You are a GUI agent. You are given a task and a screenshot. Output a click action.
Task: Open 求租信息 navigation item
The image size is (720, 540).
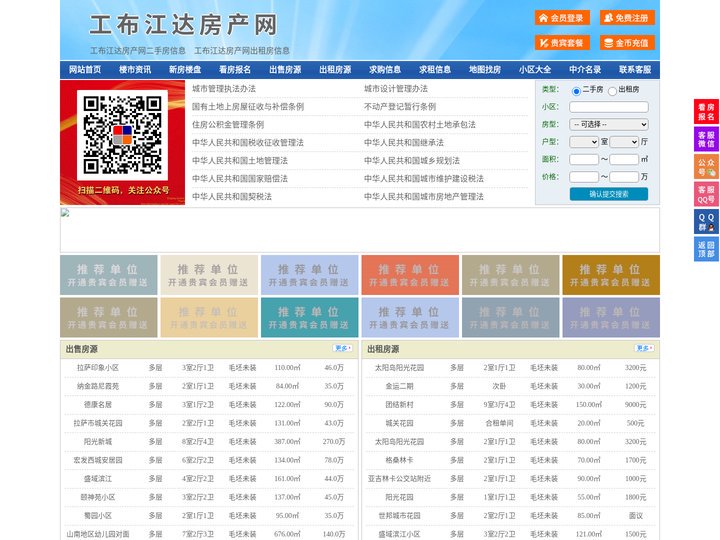[x=435, y=69]
